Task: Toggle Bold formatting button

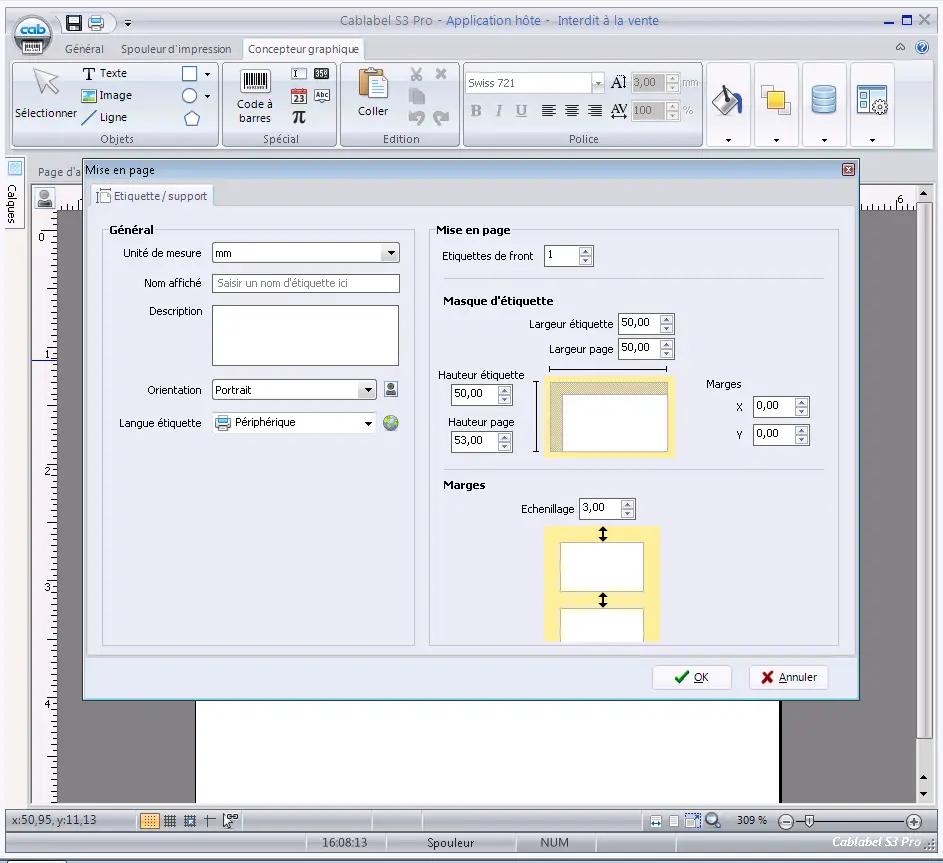Action: 476,111
